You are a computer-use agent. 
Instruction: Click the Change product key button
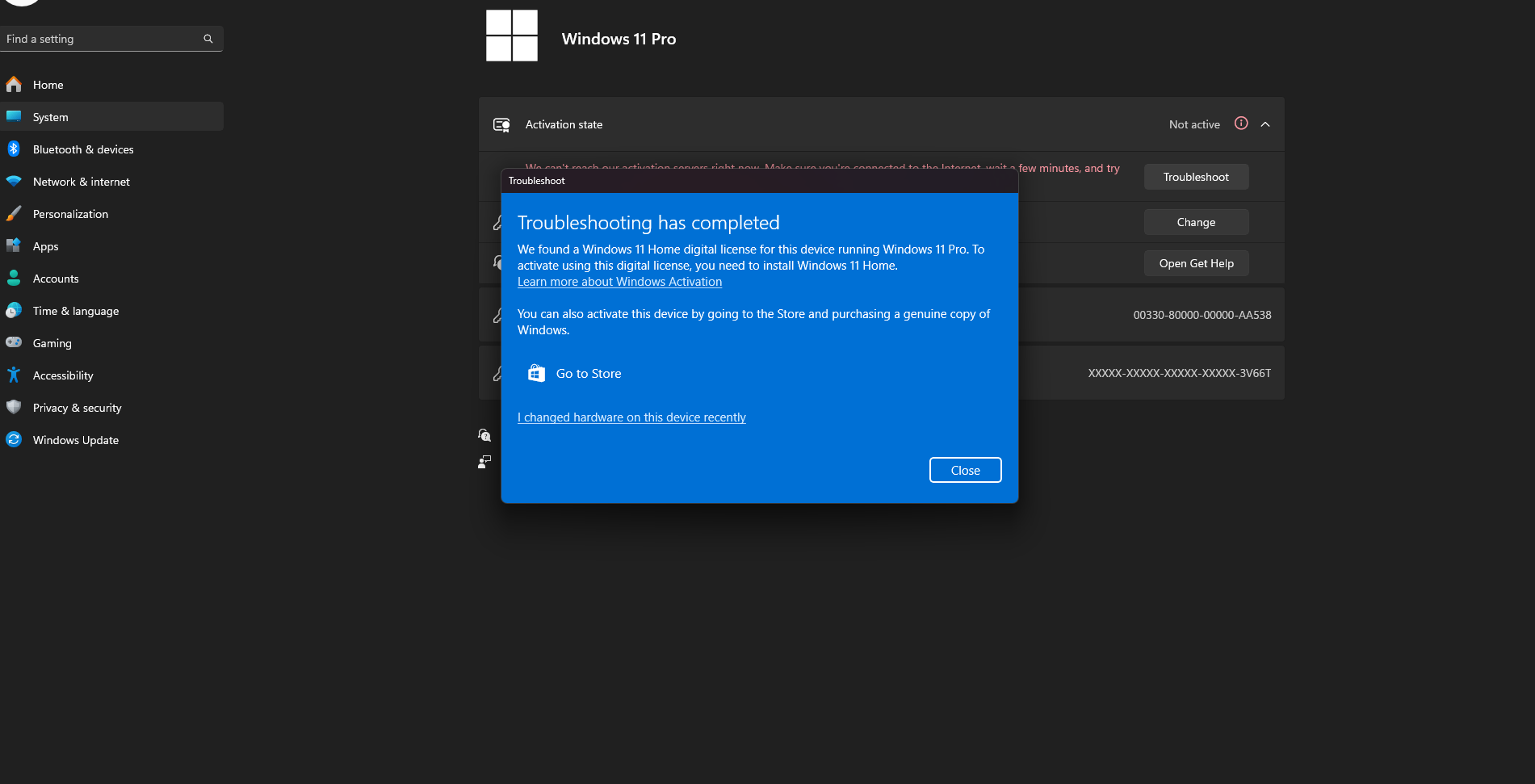click(x=1196, y=222)
